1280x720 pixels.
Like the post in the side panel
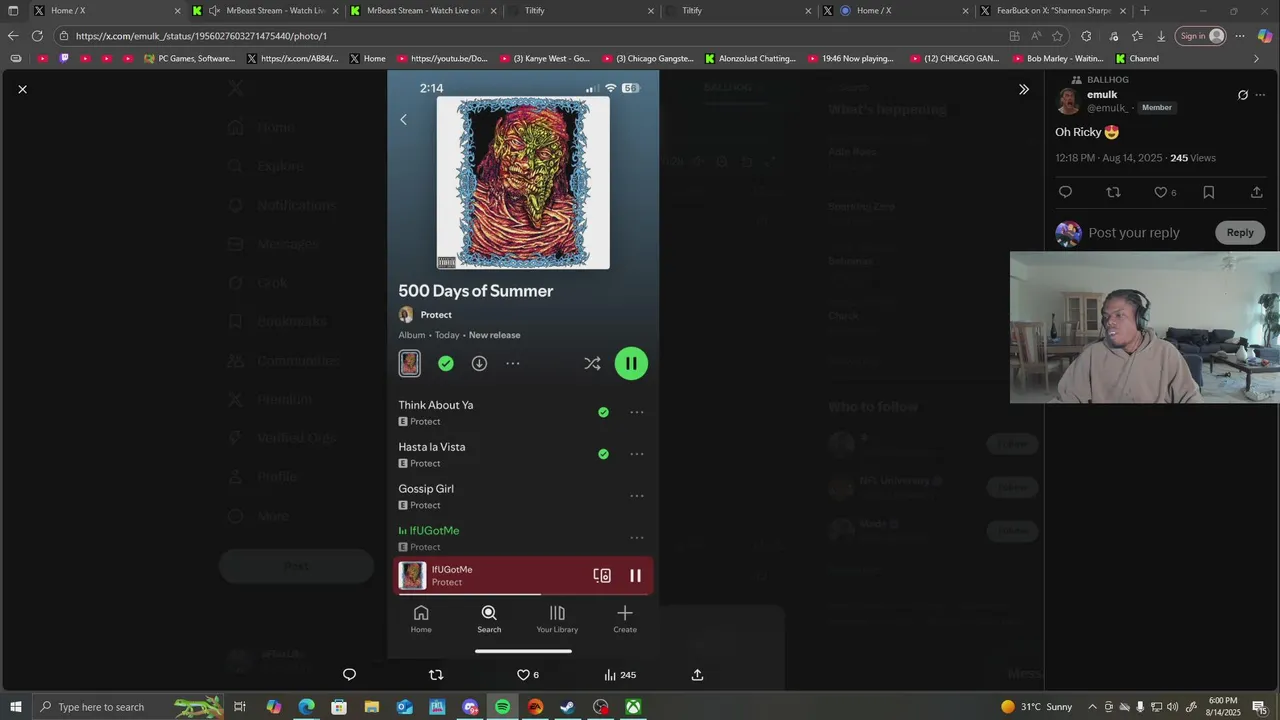click(x=1161, y=192)
